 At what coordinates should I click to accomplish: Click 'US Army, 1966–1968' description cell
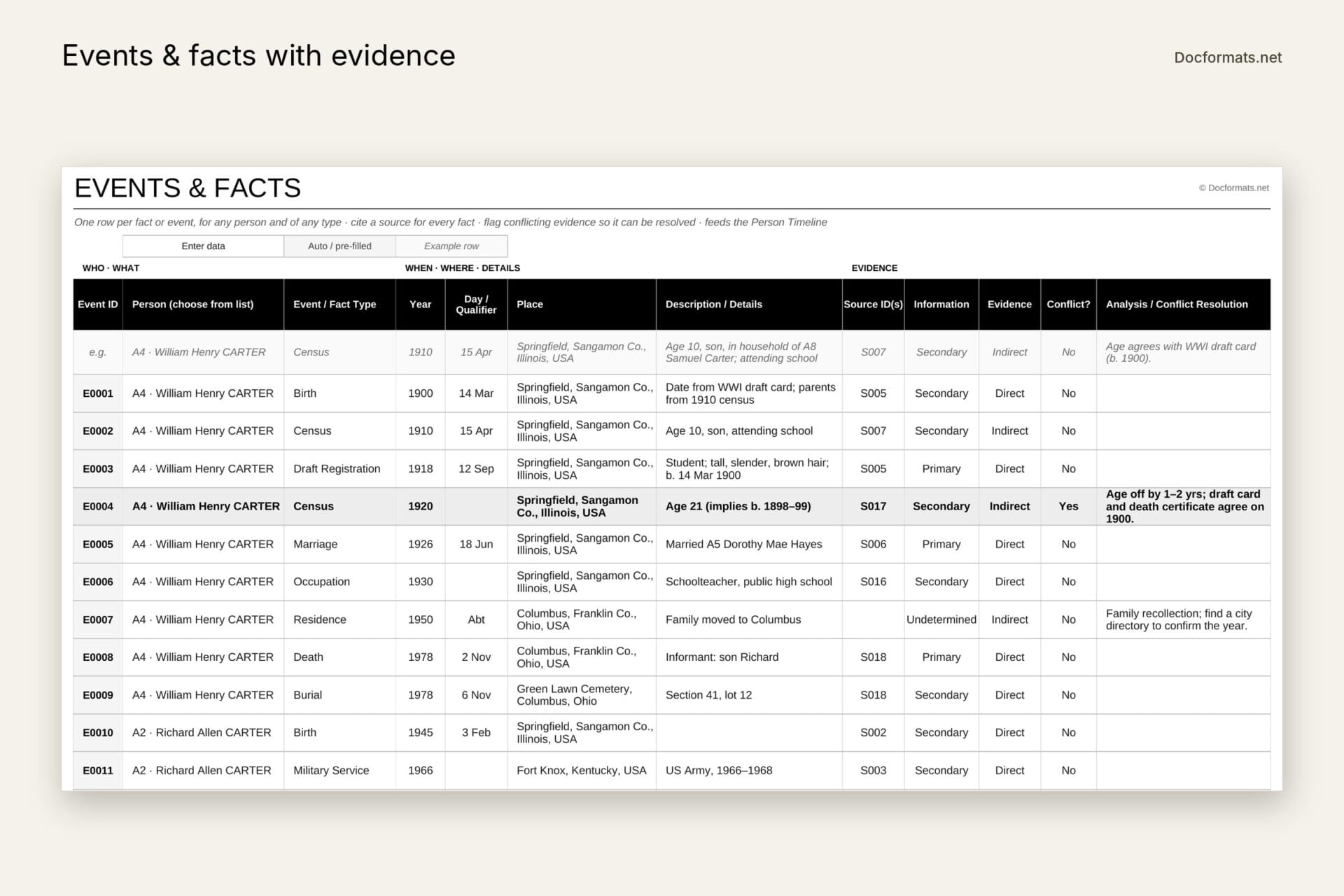pos(749,771)
